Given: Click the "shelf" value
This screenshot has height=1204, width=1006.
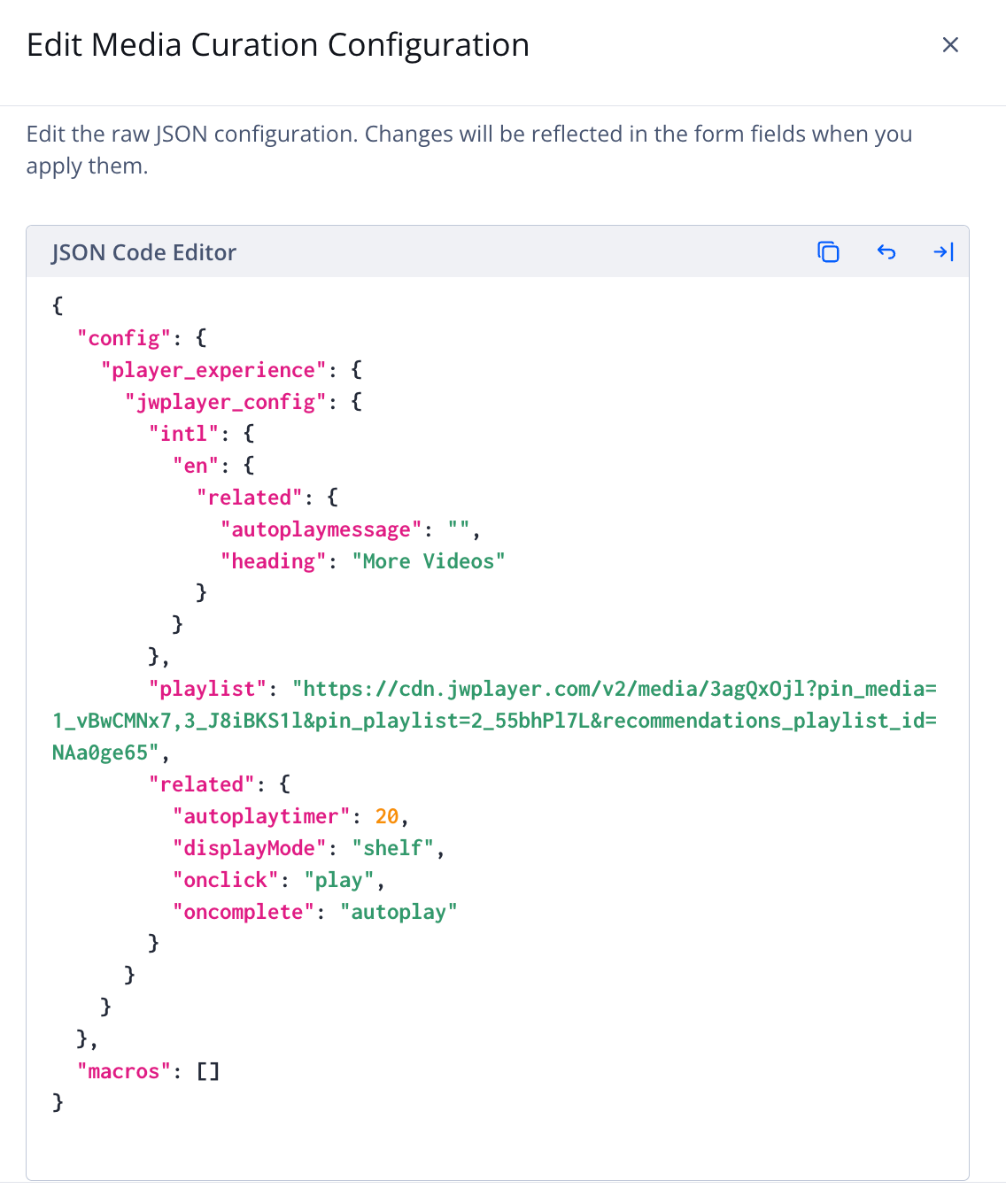Looking at the screenshot, I should pos(393,848).
